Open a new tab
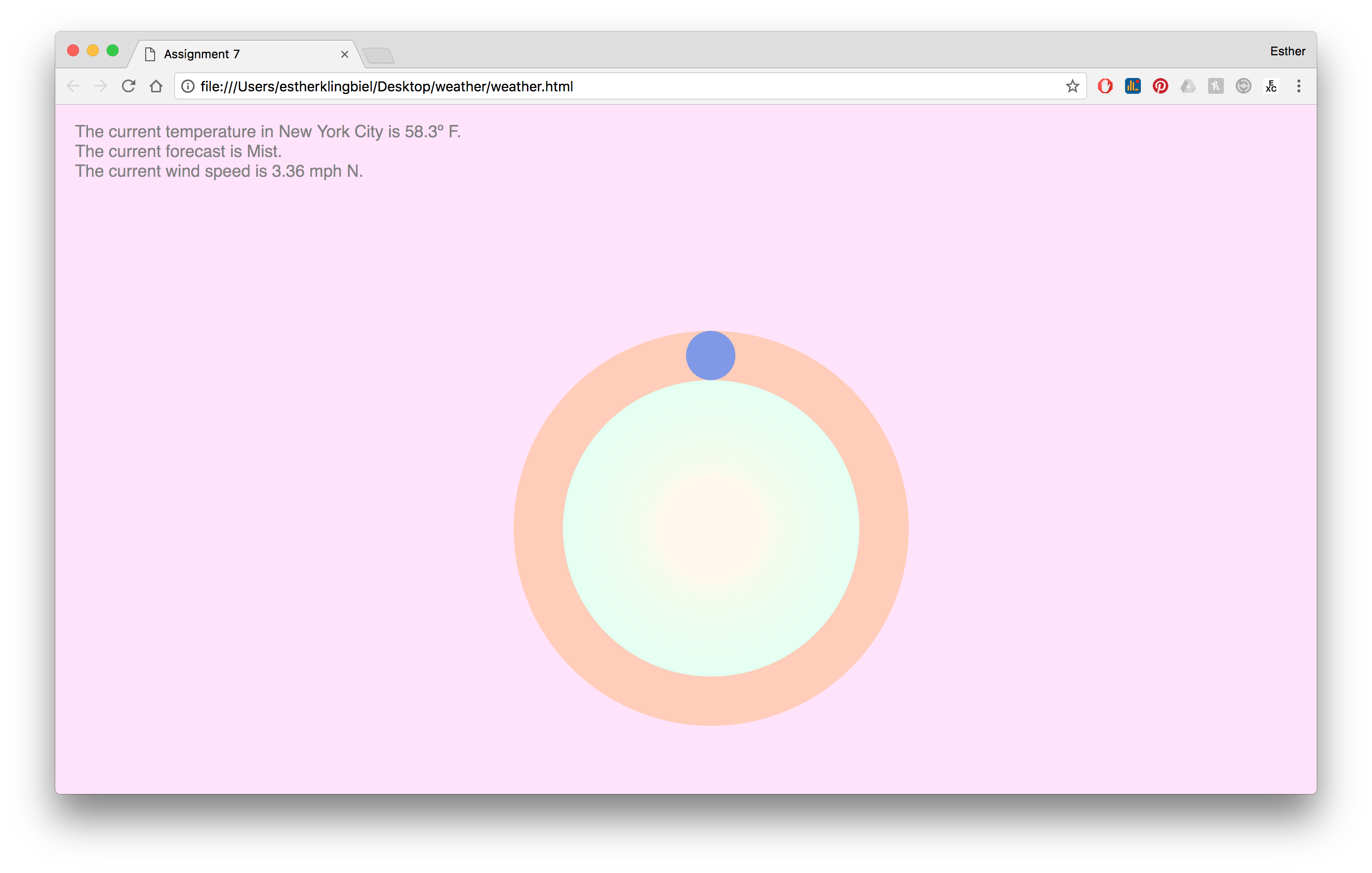The height and width of the screenshot is (873, 1372). coord(378,55)
